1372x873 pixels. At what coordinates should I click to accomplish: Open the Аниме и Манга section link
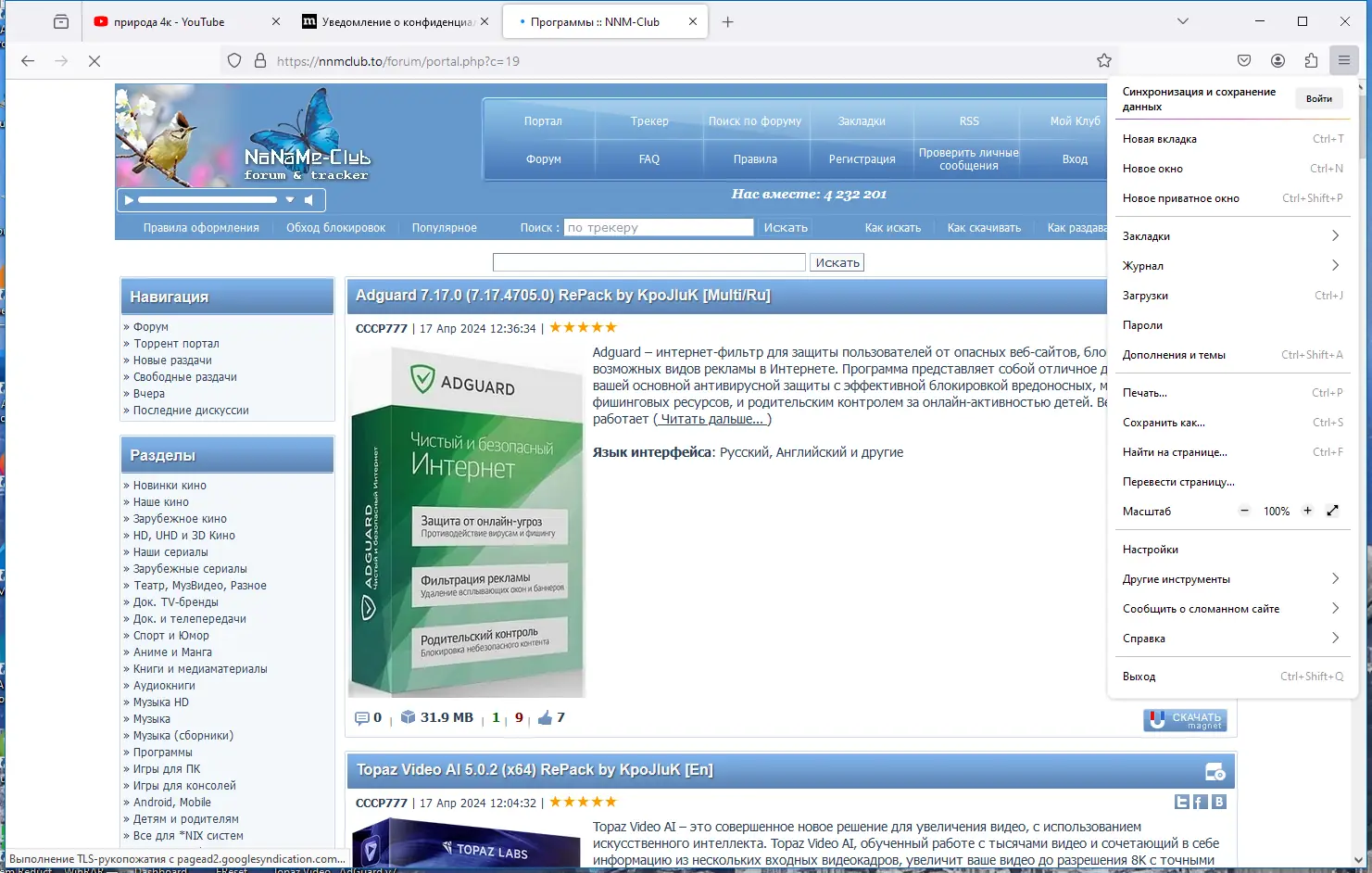coord(172,652)
